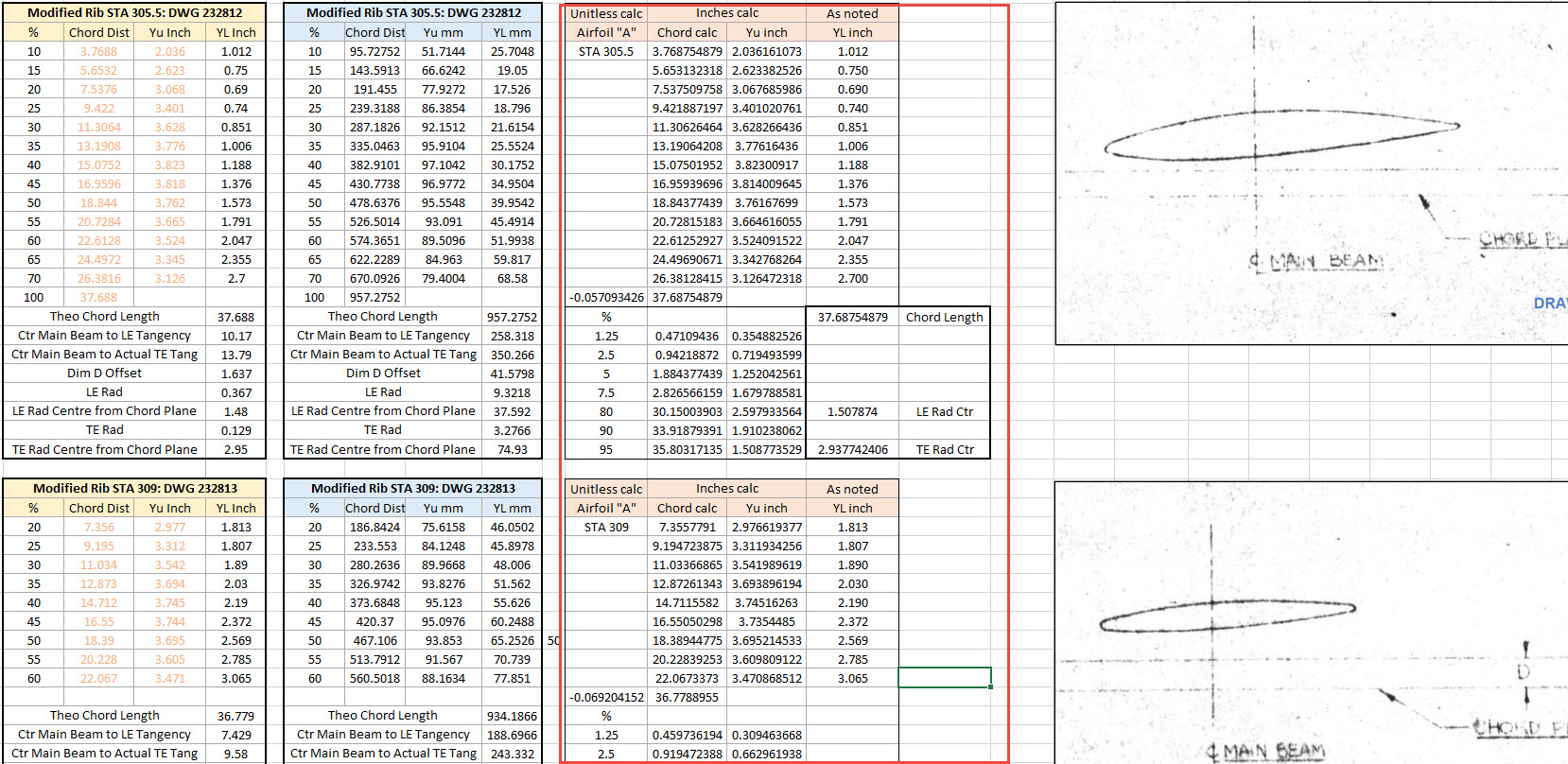Click the top airfoil drawing image

point(1311,172)
